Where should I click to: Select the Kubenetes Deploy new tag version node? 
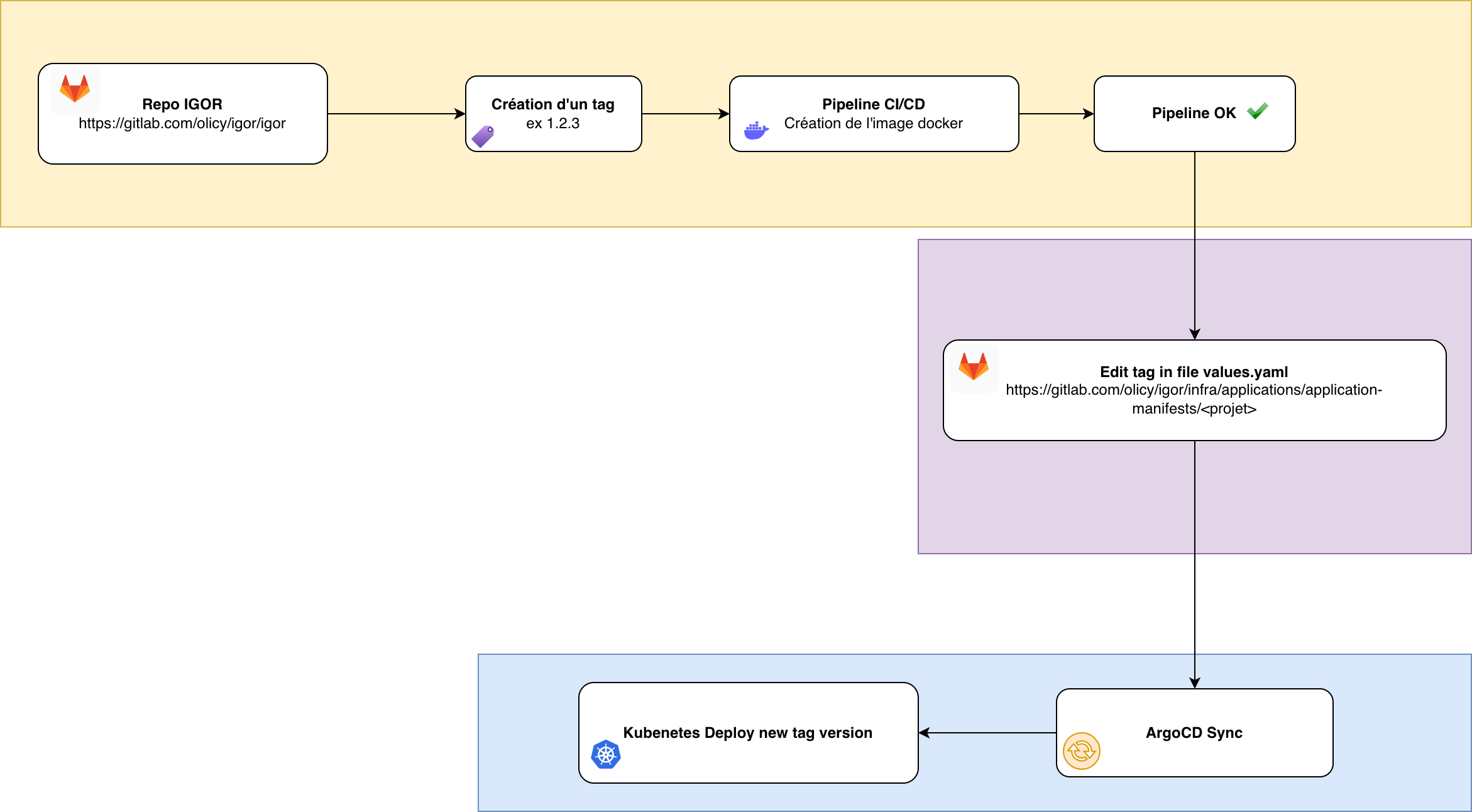point(748,732)
